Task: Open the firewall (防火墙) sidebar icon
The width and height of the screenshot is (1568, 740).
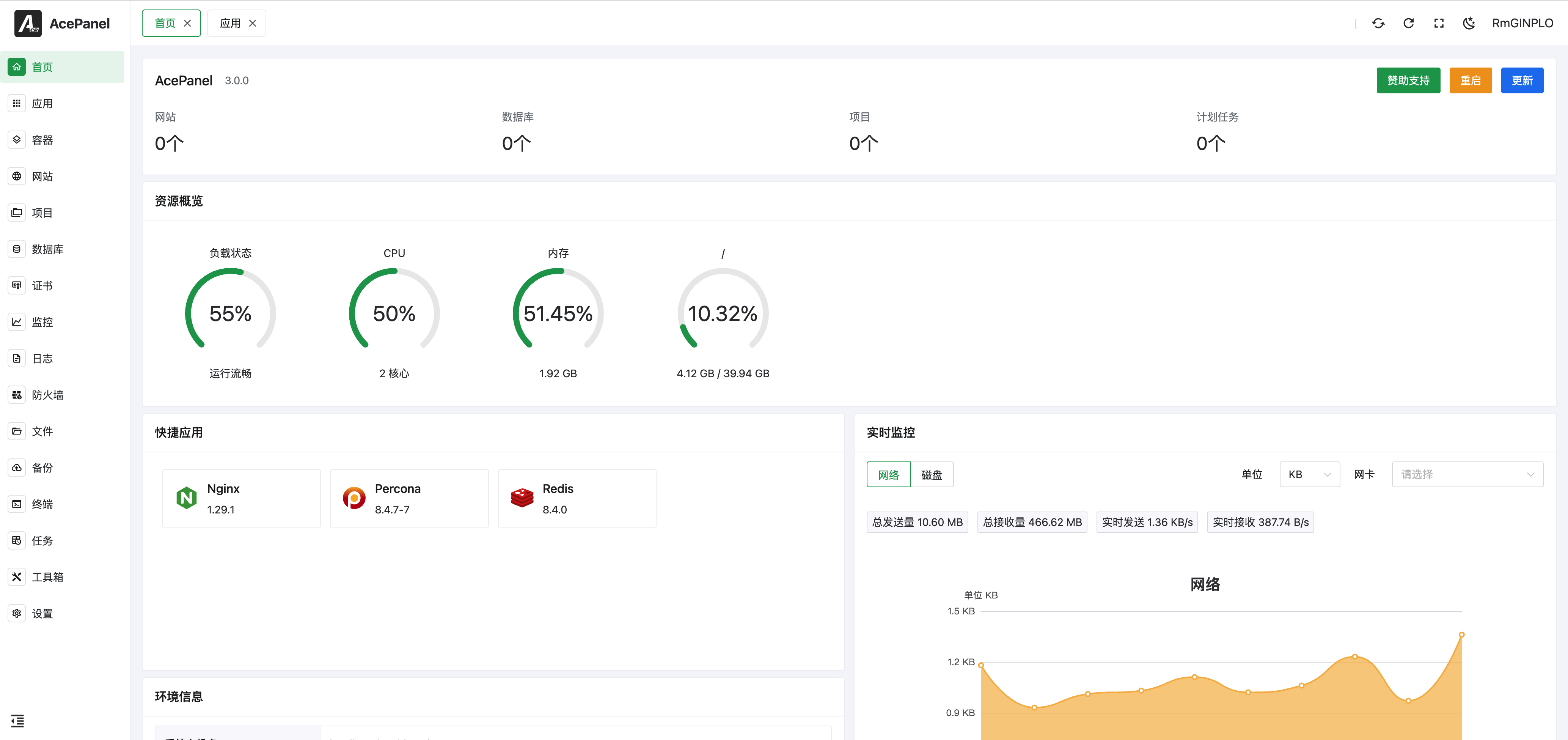Action: (x=17, y=395)
